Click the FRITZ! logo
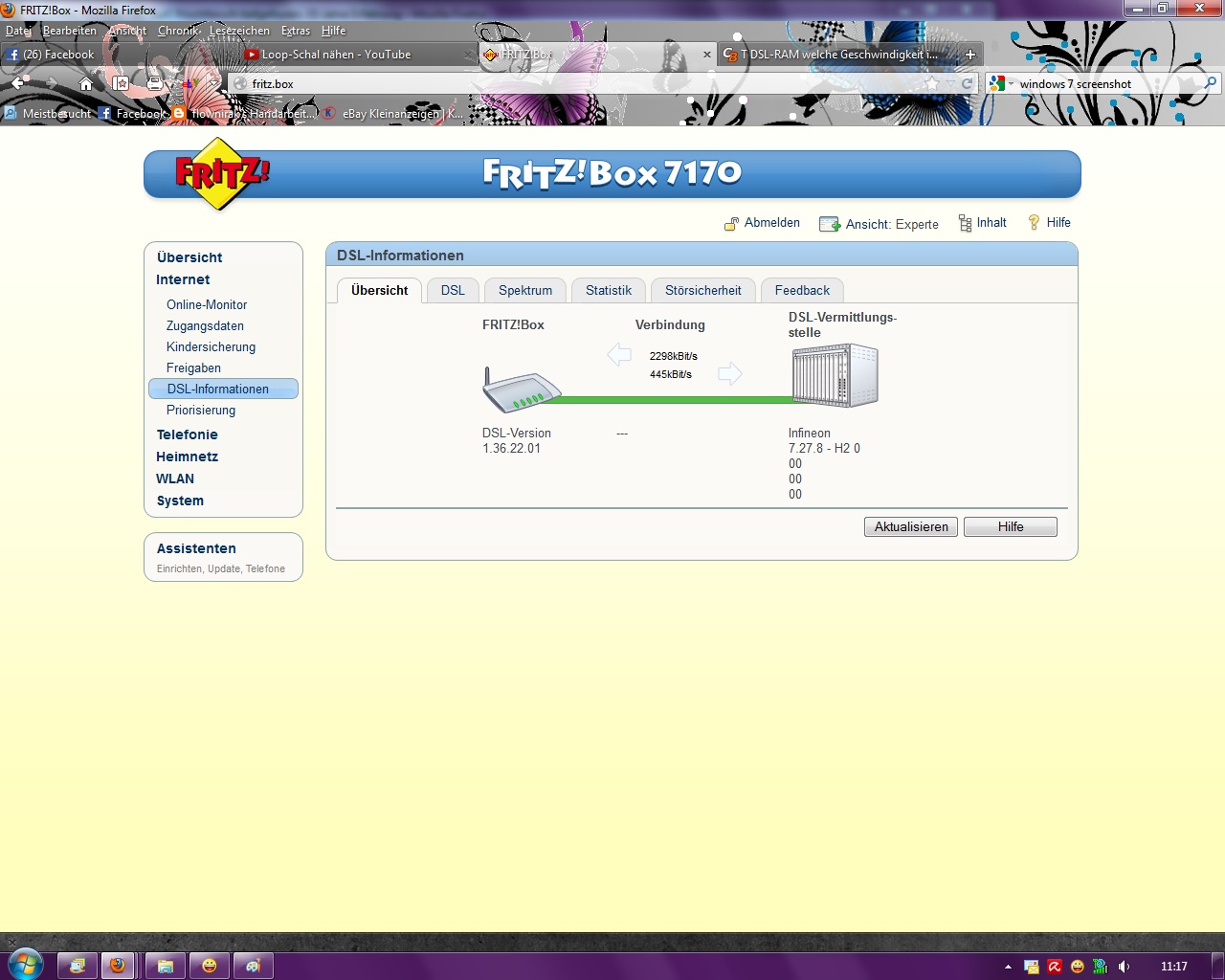 (x=222, y=174)
